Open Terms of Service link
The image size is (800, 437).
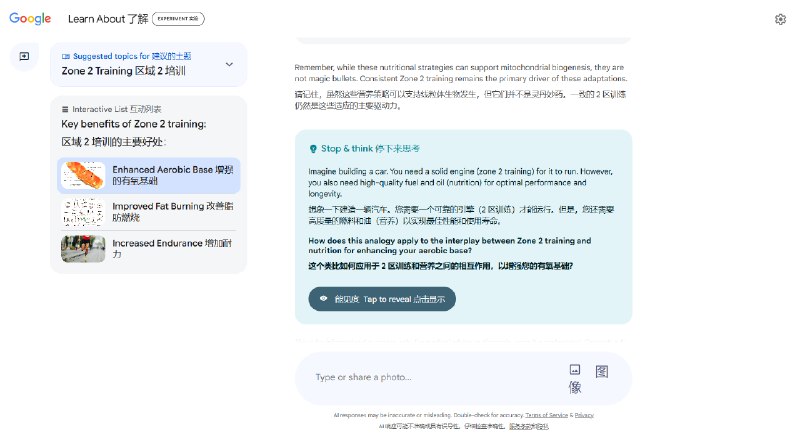pos(546,415)
